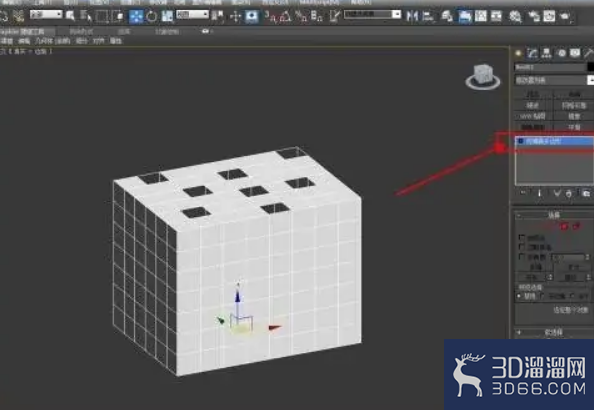This screenshot has height=410, width=594.
Task: Open the Curve Editor
Action: pos(481,16)
